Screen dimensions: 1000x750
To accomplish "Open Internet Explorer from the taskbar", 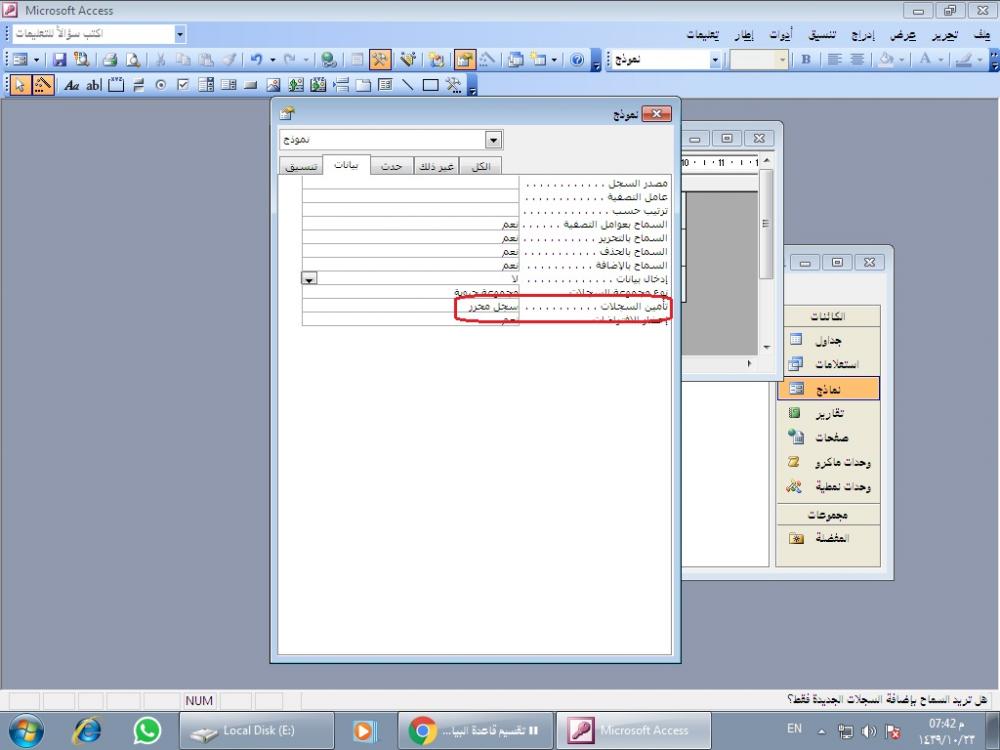I will click(88, 731).
